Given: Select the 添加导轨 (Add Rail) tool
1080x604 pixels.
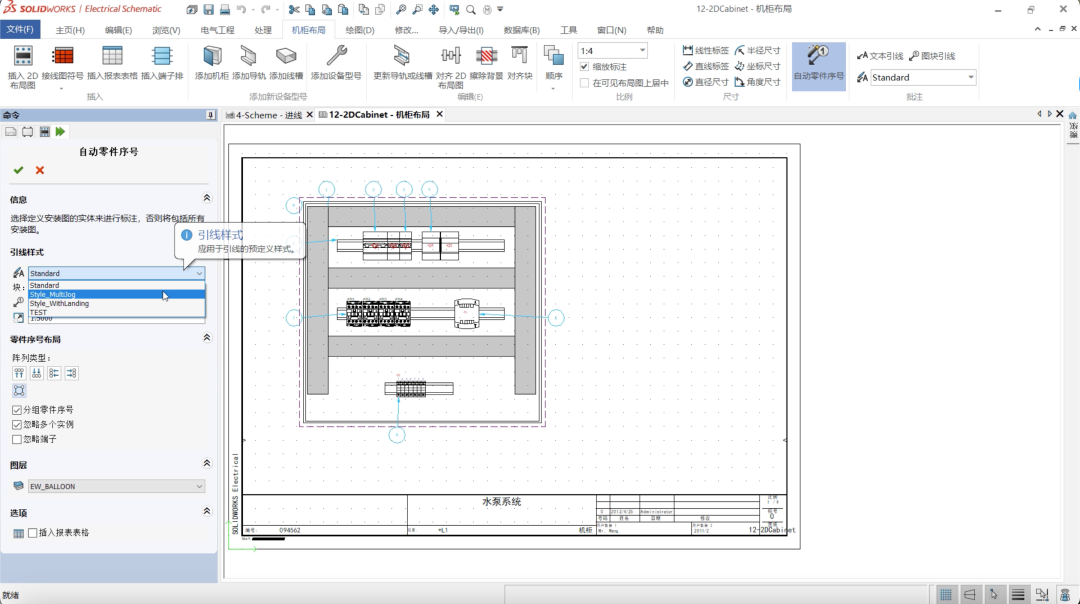Looking at the screenshot, I should point(247,57).
